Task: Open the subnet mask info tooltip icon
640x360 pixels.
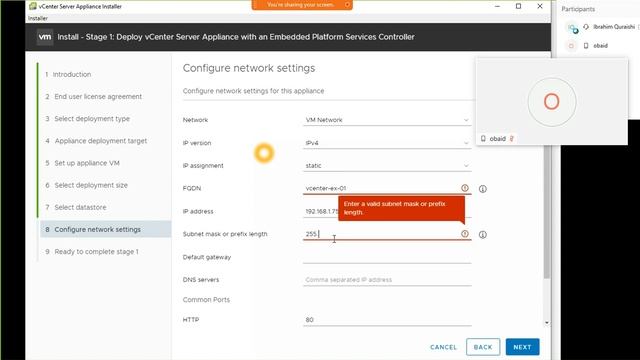Action: click(482, 235)
